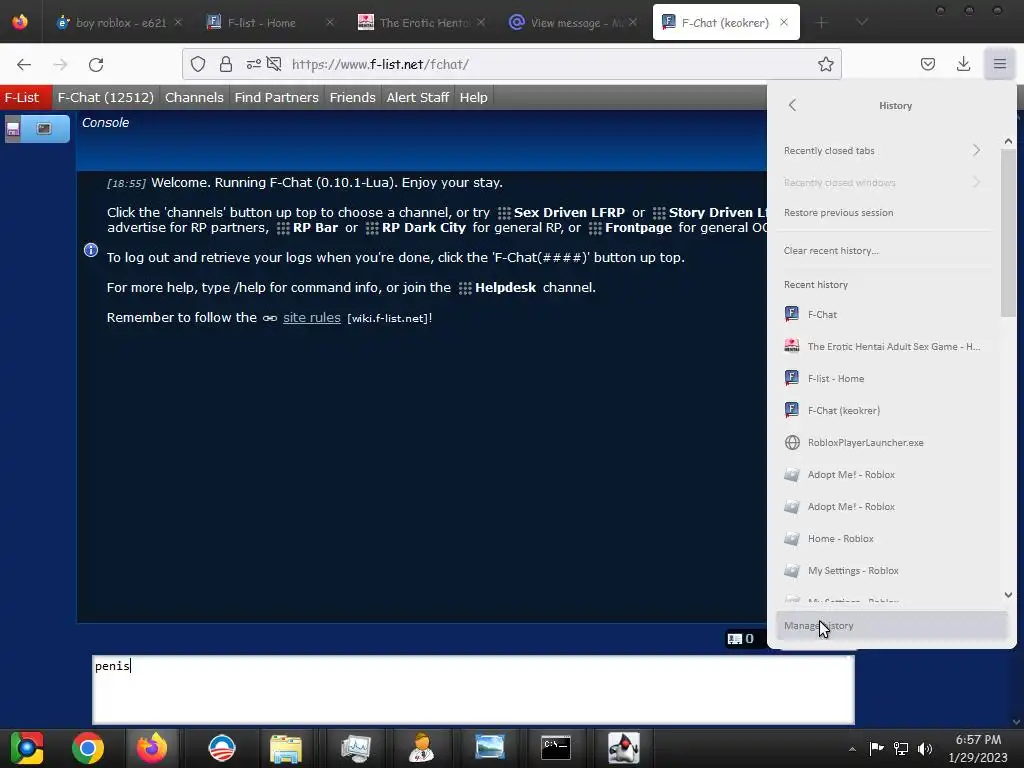
Task: Show hidden system tray icons arrow
Action: pos(852,749)
